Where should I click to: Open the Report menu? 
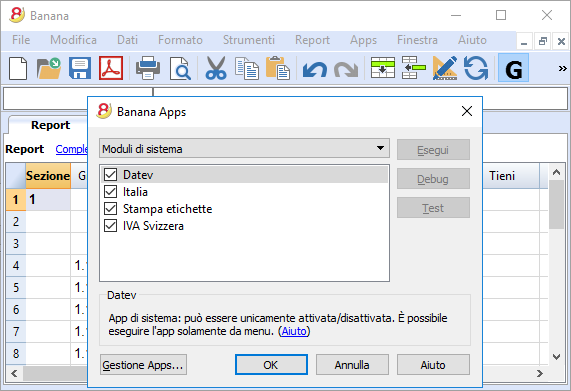pos(312,40)
